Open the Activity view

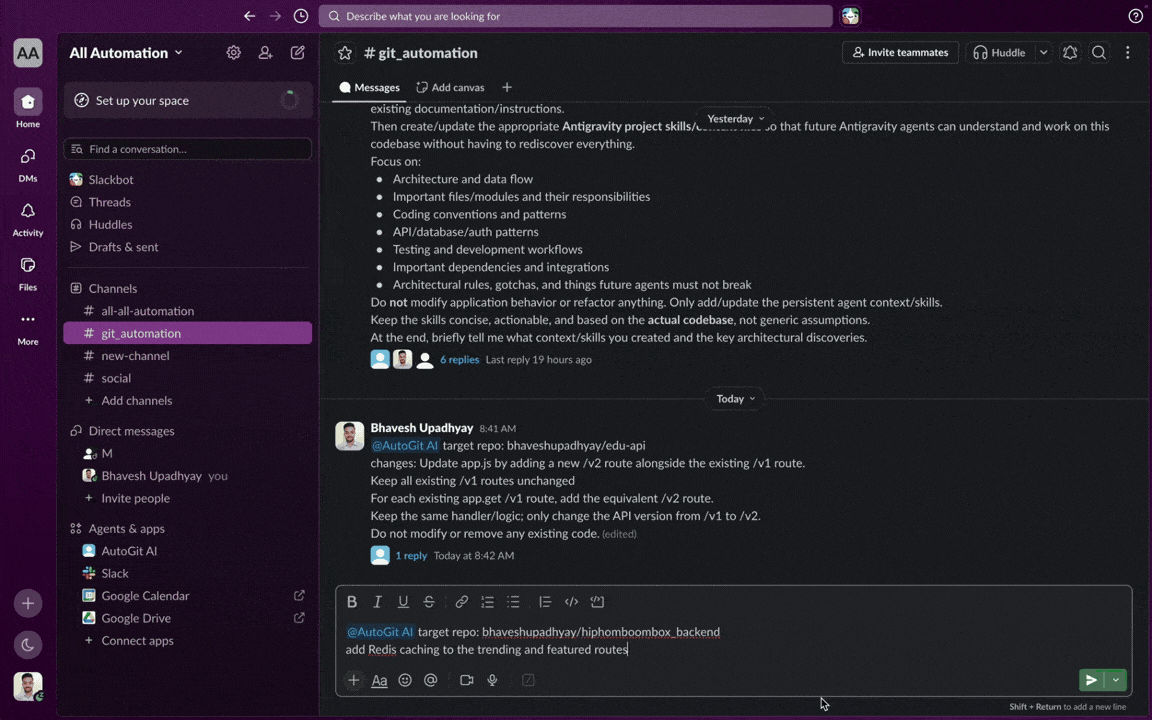pos(28,219)
